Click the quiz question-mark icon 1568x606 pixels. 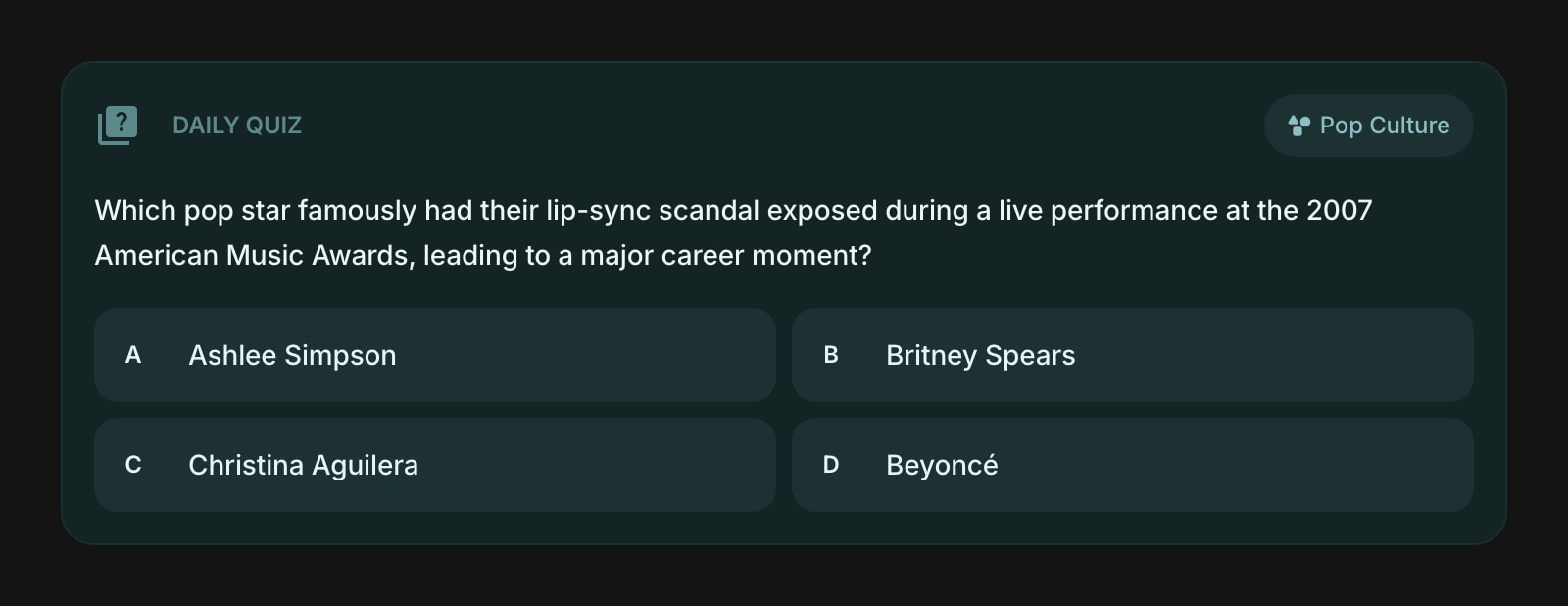tap(118, 126)
